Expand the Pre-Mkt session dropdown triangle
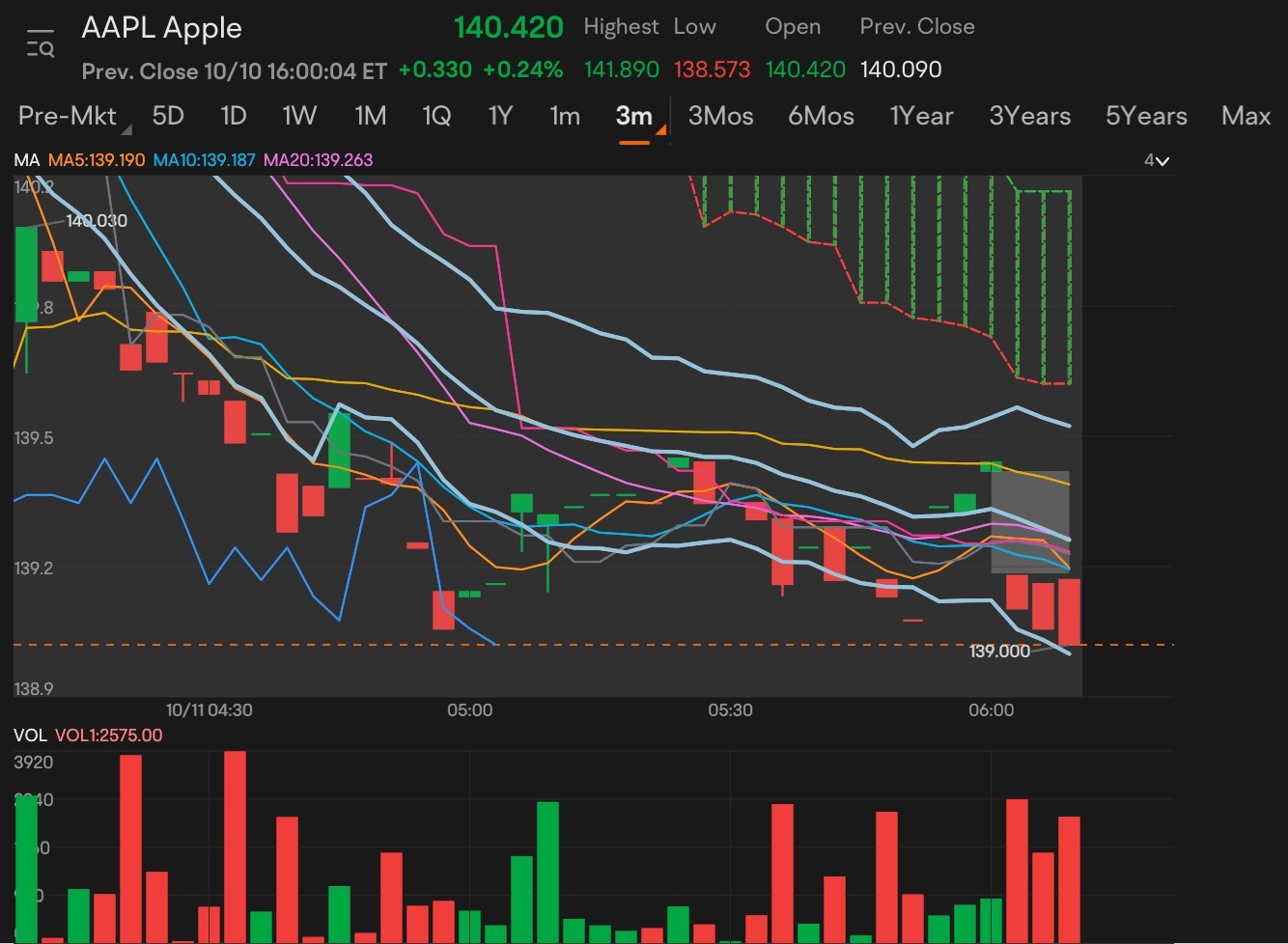1288x944 pixels. [126, 129]
